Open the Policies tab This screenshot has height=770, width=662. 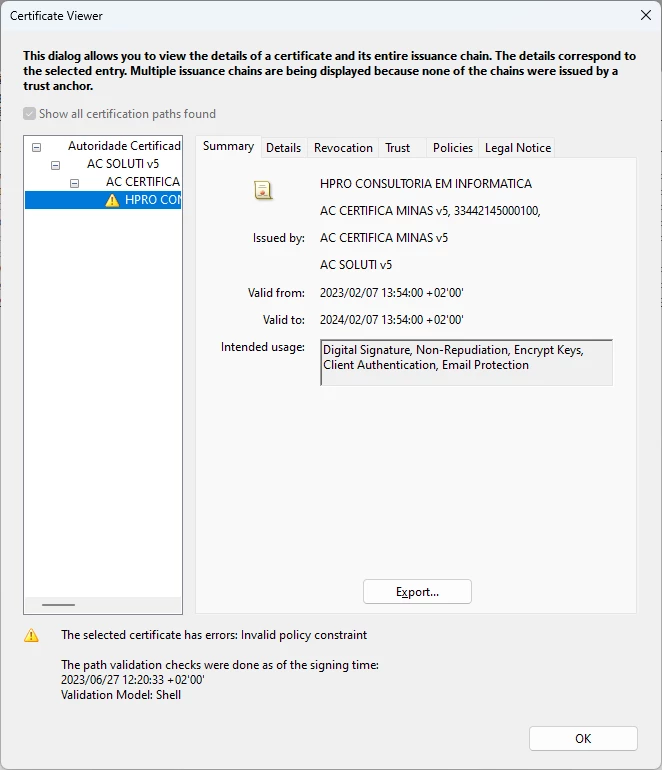coord(453,148)
